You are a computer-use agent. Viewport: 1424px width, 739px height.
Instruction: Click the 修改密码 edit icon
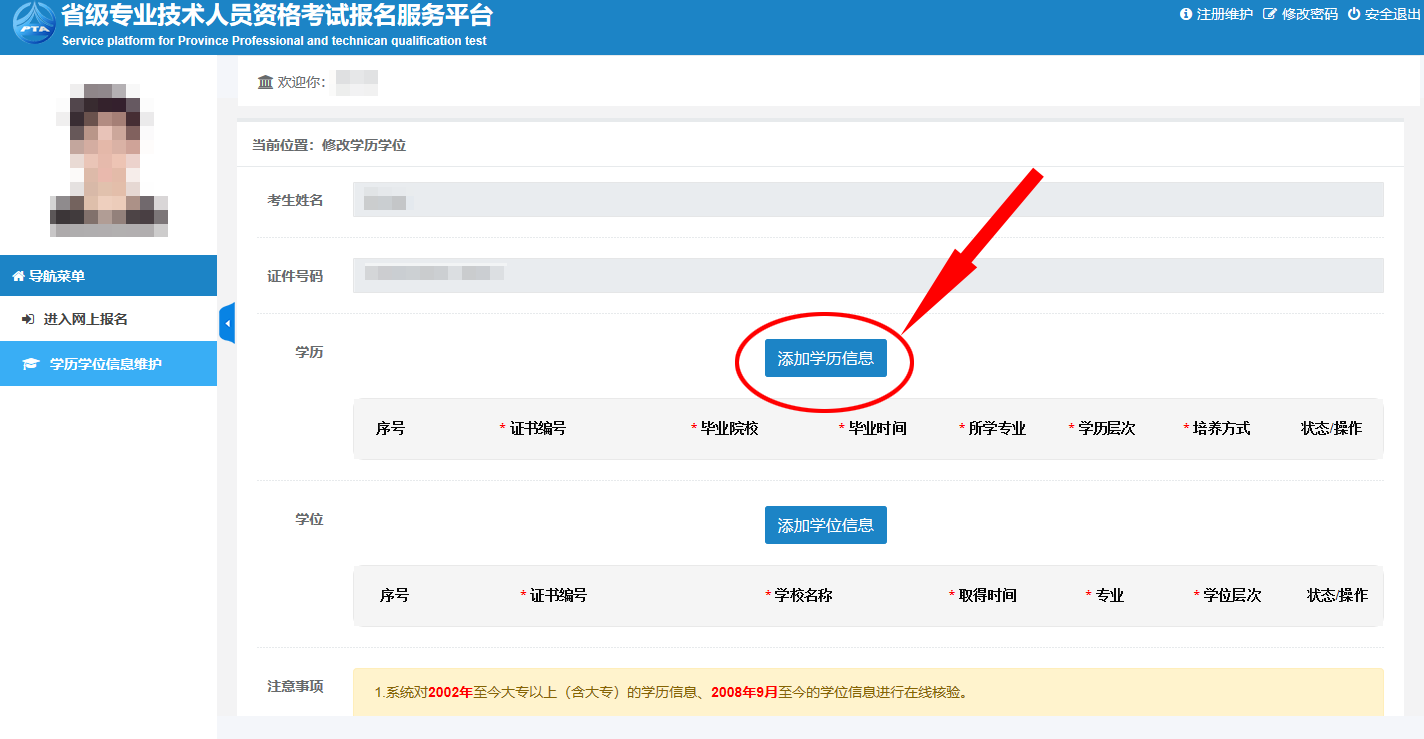(x=1270, y=14)
